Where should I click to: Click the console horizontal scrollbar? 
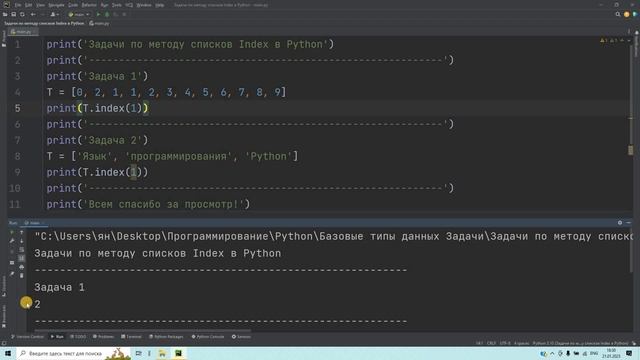143,330
